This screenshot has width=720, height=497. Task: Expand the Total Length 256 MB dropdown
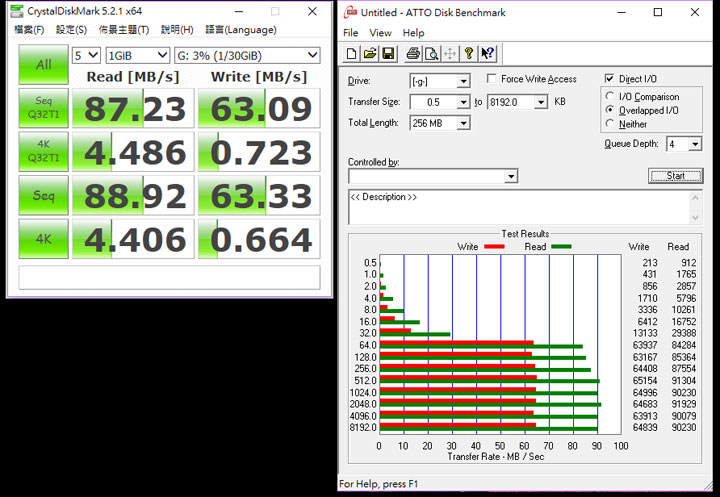click(x=463, y=123)
